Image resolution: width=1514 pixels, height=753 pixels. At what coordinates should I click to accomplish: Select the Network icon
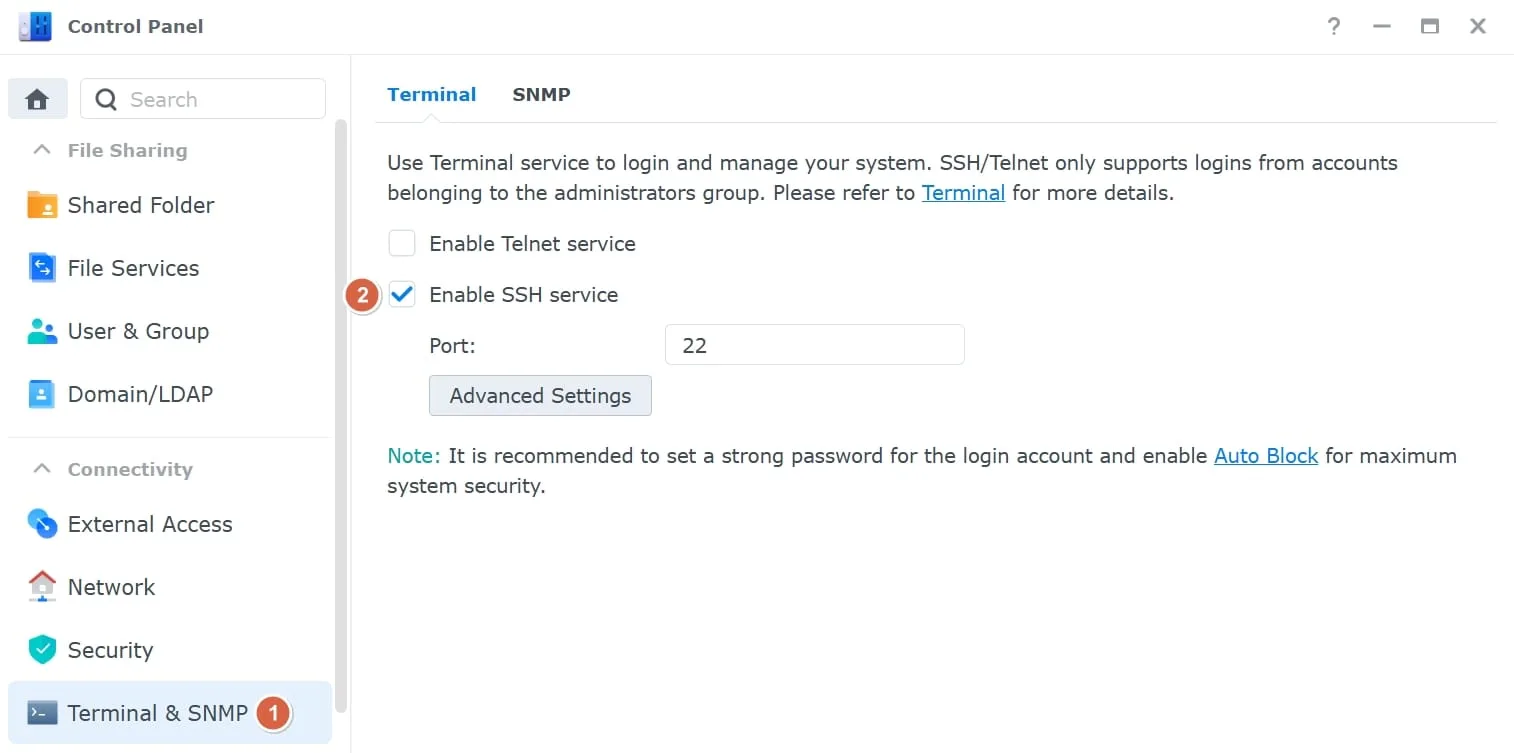tap(42, 587)
